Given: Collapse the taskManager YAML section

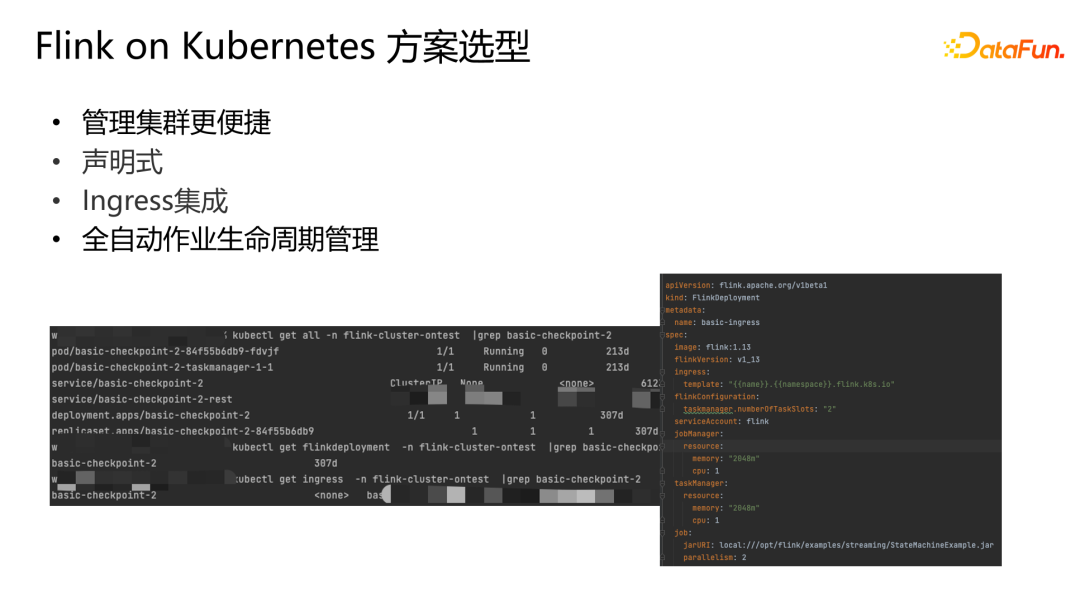Looking at the screenshot, I should click(x=664, y=483).
